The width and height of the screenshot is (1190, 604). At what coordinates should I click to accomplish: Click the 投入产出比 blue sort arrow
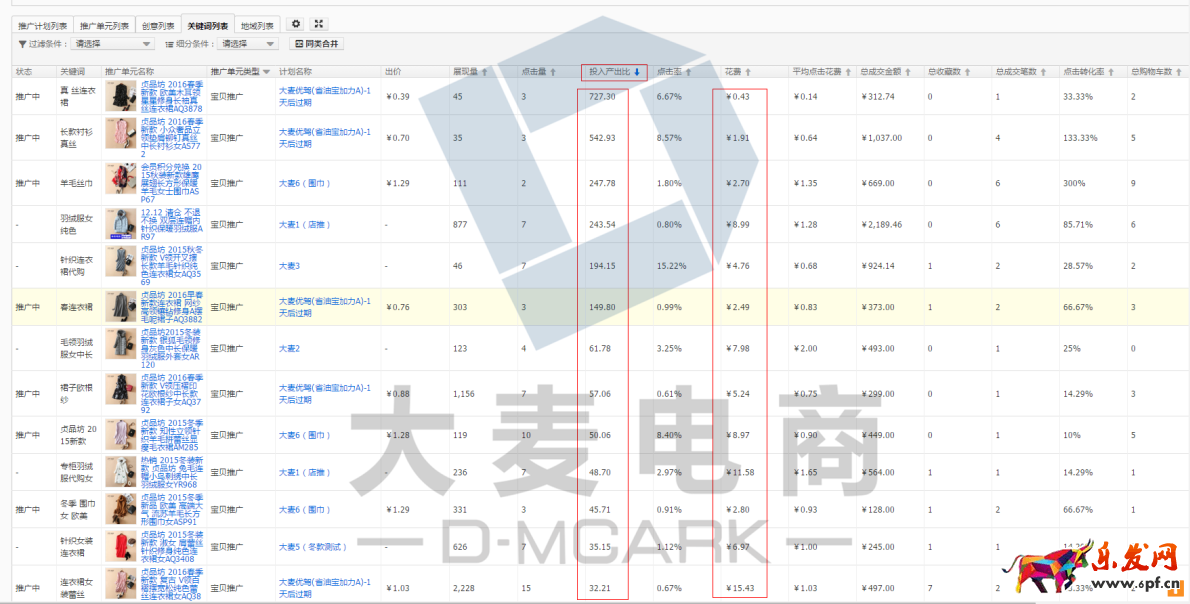[637, 72]
